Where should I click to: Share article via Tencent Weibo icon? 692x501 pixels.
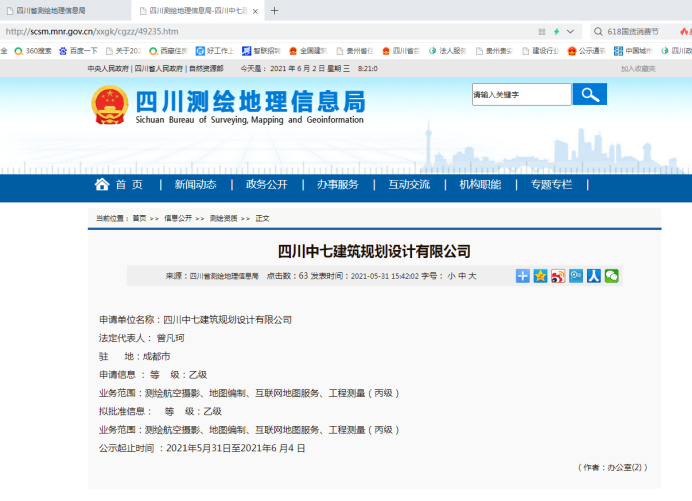point(576,276)
